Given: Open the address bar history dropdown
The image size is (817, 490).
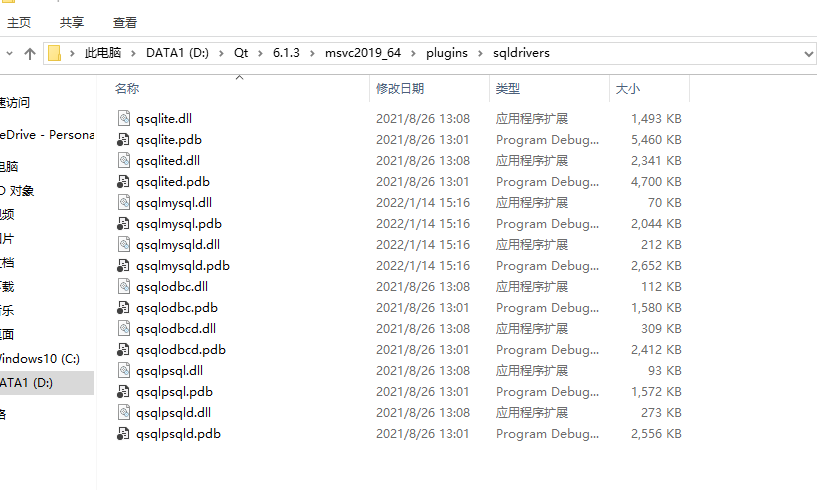Looking at the screenshot, I should coord(808,53).
